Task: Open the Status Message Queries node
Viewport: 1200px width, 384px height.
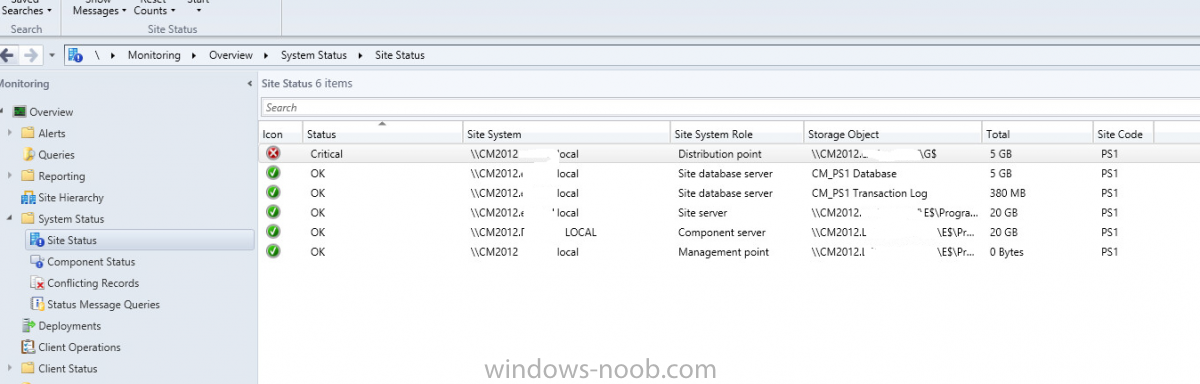Action: click(103, 305)
